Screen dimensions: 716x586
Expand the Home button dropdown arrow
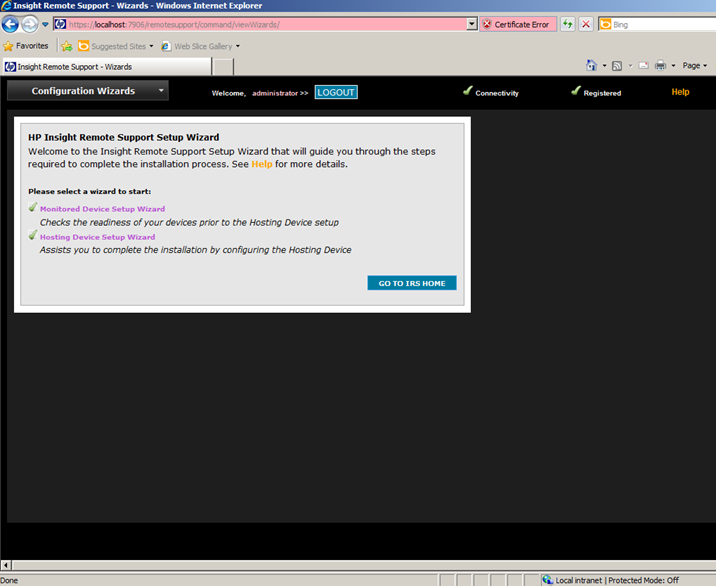tap(604, 66)
